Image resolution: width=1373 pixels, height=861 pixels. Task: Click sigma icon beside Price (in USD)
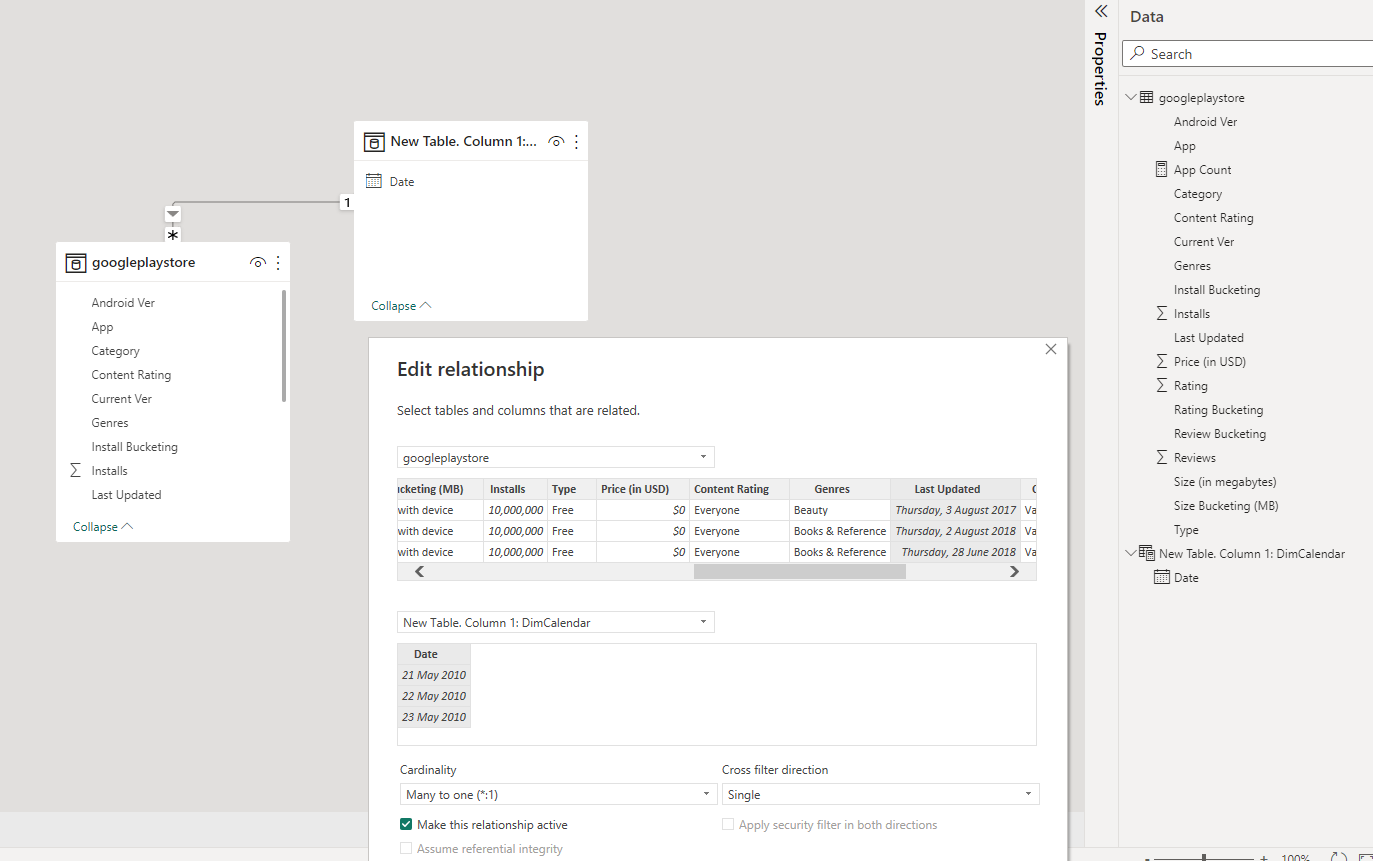1161,361
